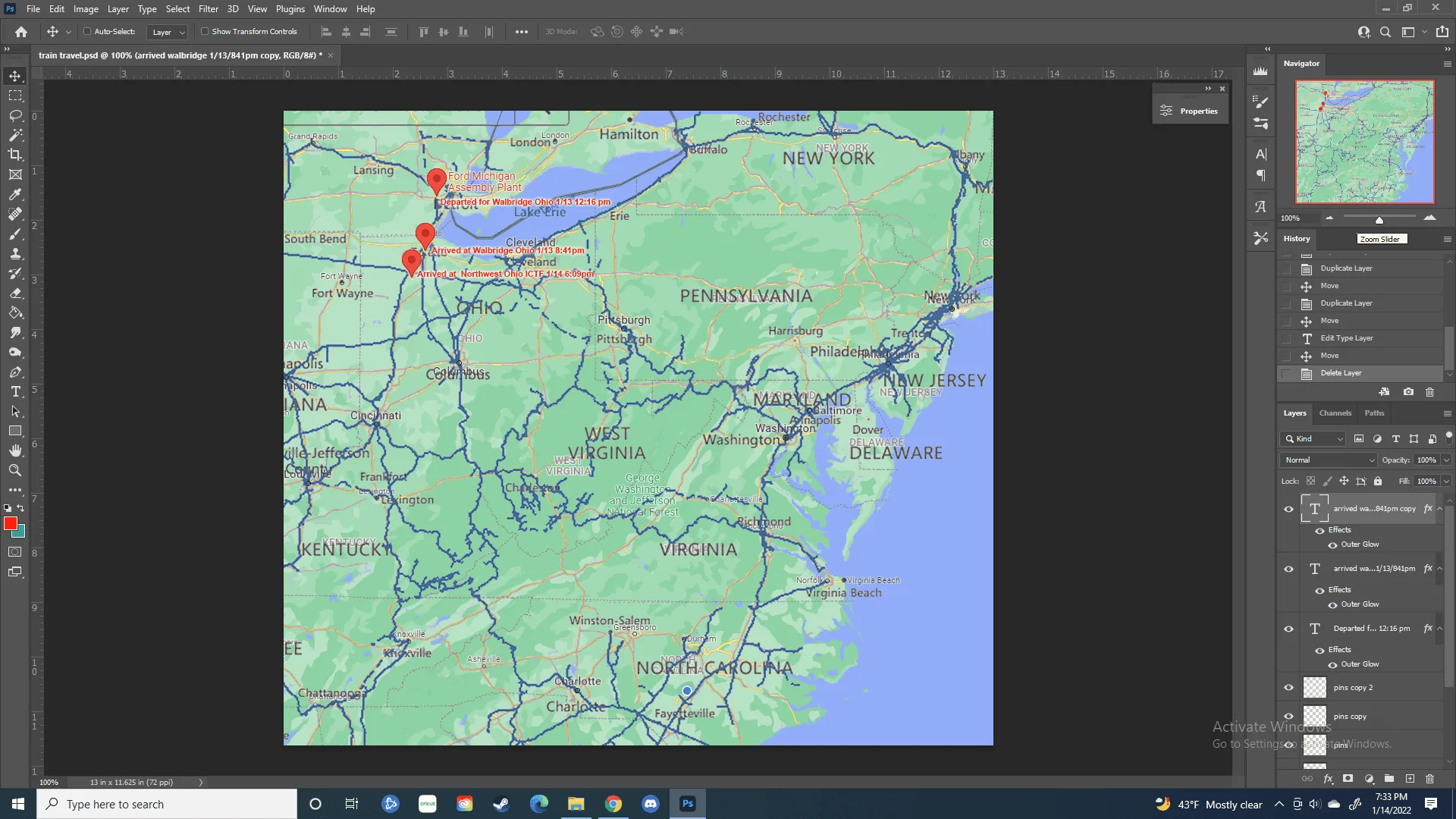Image resolution: width=1456 pixels, height=819 pixels.
Task: Click the Navigator zoom slider handle
Action: pyautogui.click(x=1379, y=220)
